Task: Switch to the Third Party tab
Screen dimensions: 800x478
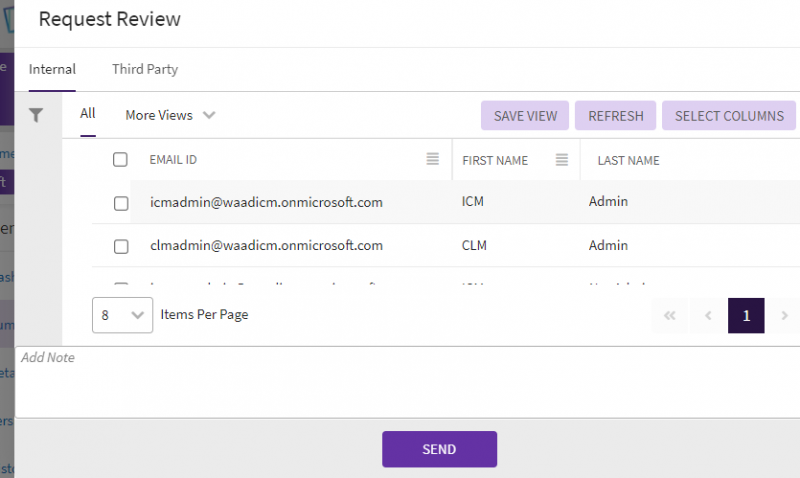Action: point(145,69)
